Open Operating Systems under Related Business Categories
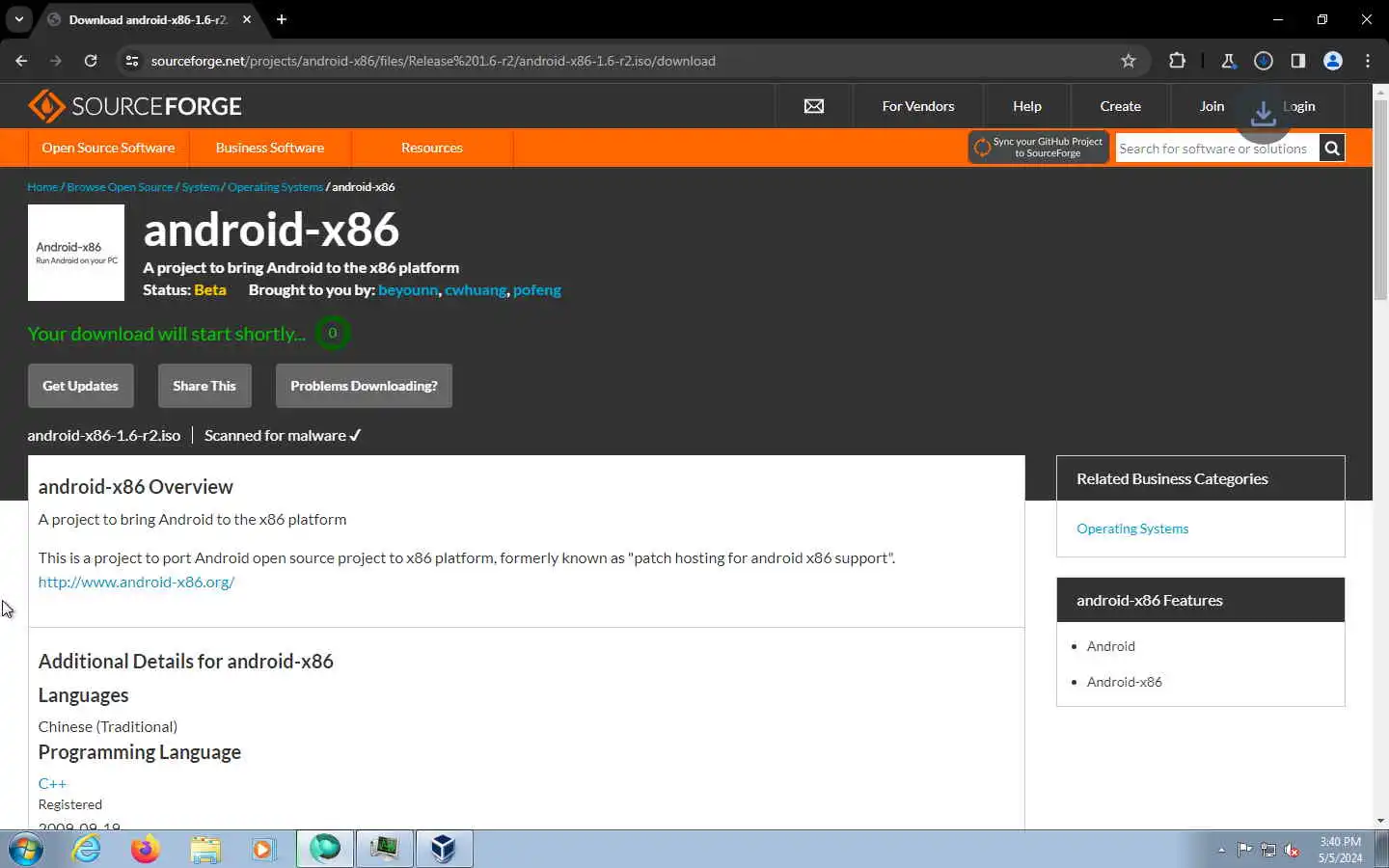Image resolution: width=1389 pixels, height=868 pixels. tap(1132, 529)
